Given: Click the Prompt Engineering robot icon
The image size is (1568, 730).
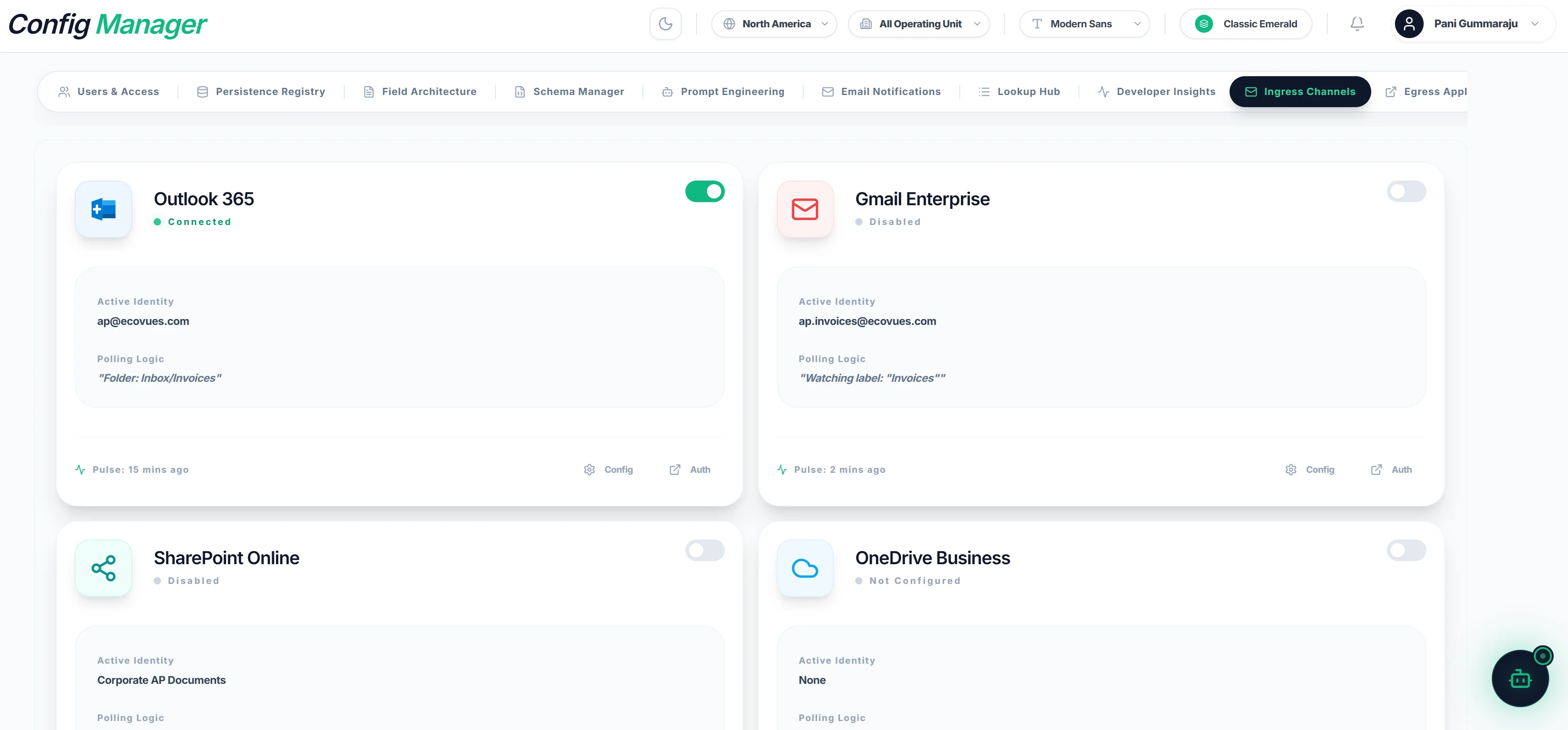Looking at the screenshot, I should tap(667, 92).
